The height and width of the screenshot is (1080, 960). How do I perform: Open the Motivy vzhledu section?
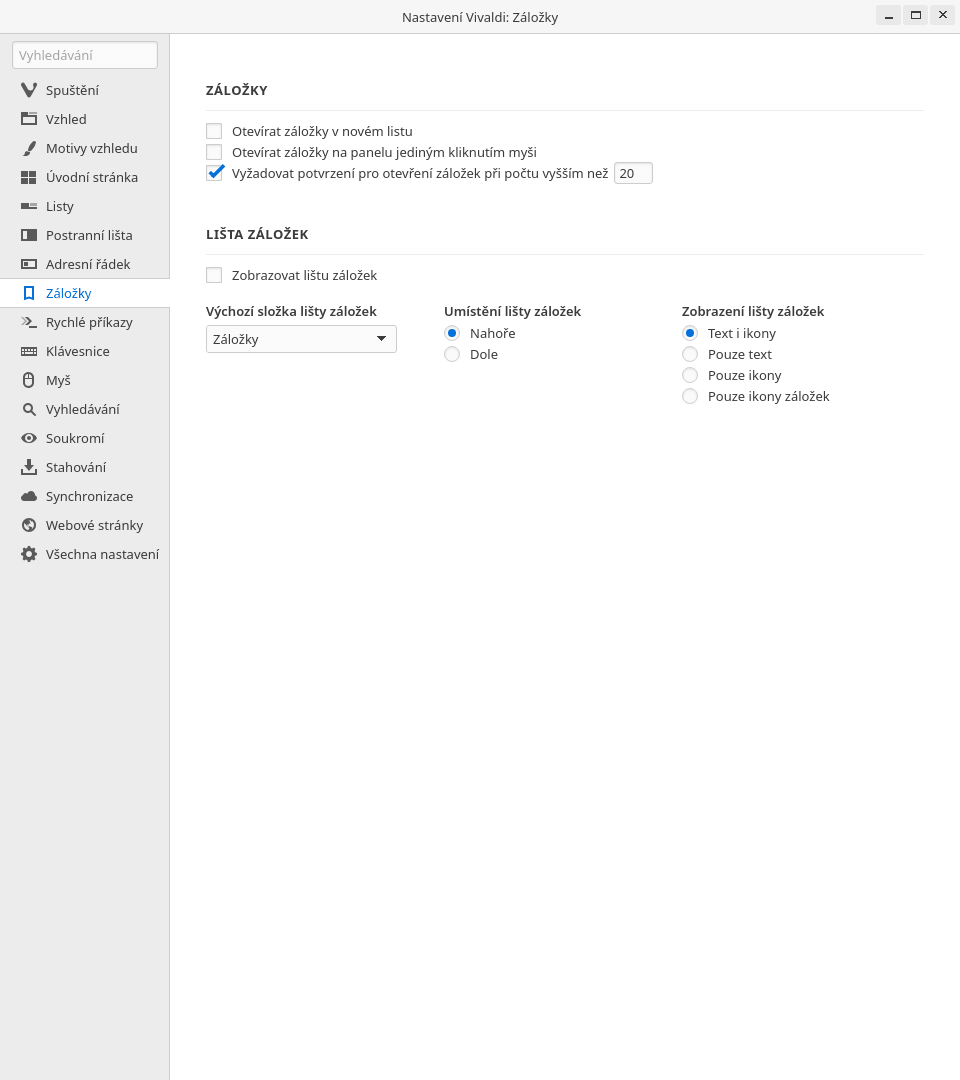coord(85,148)
